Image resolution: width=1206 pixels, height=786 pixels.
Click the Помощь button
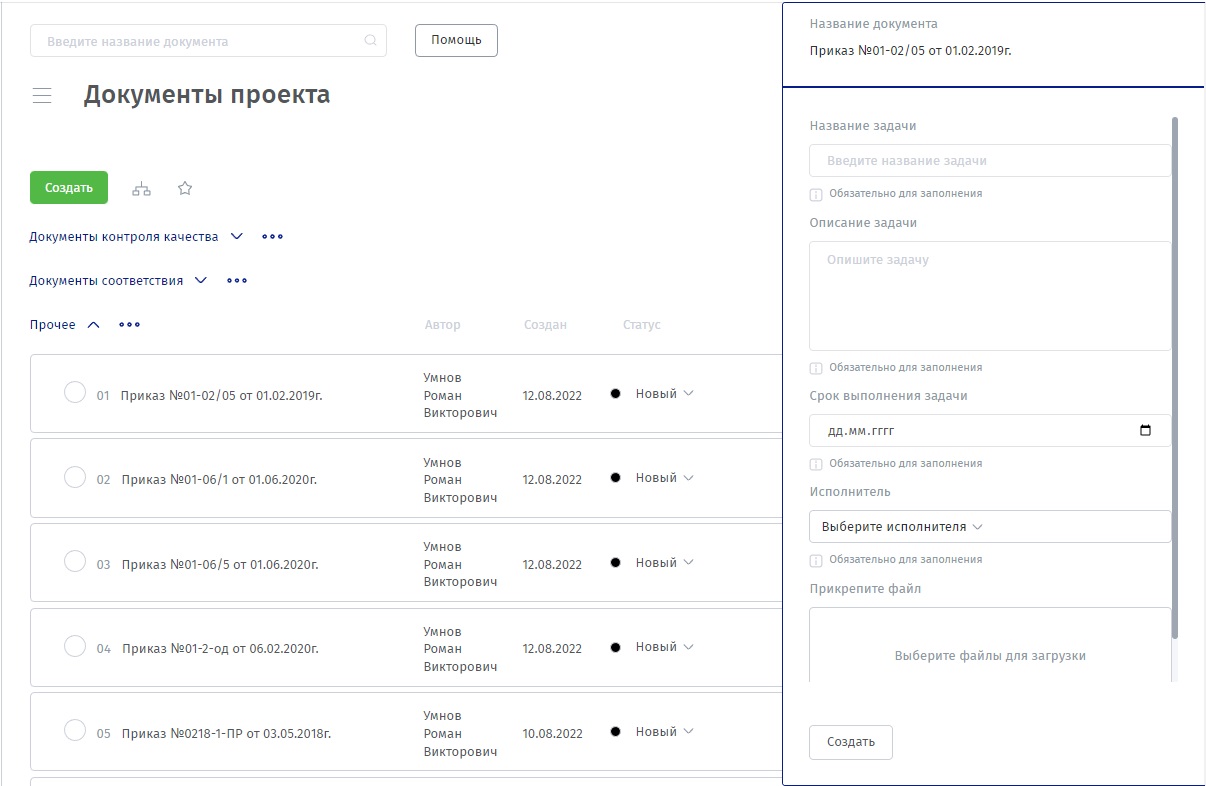456,40
